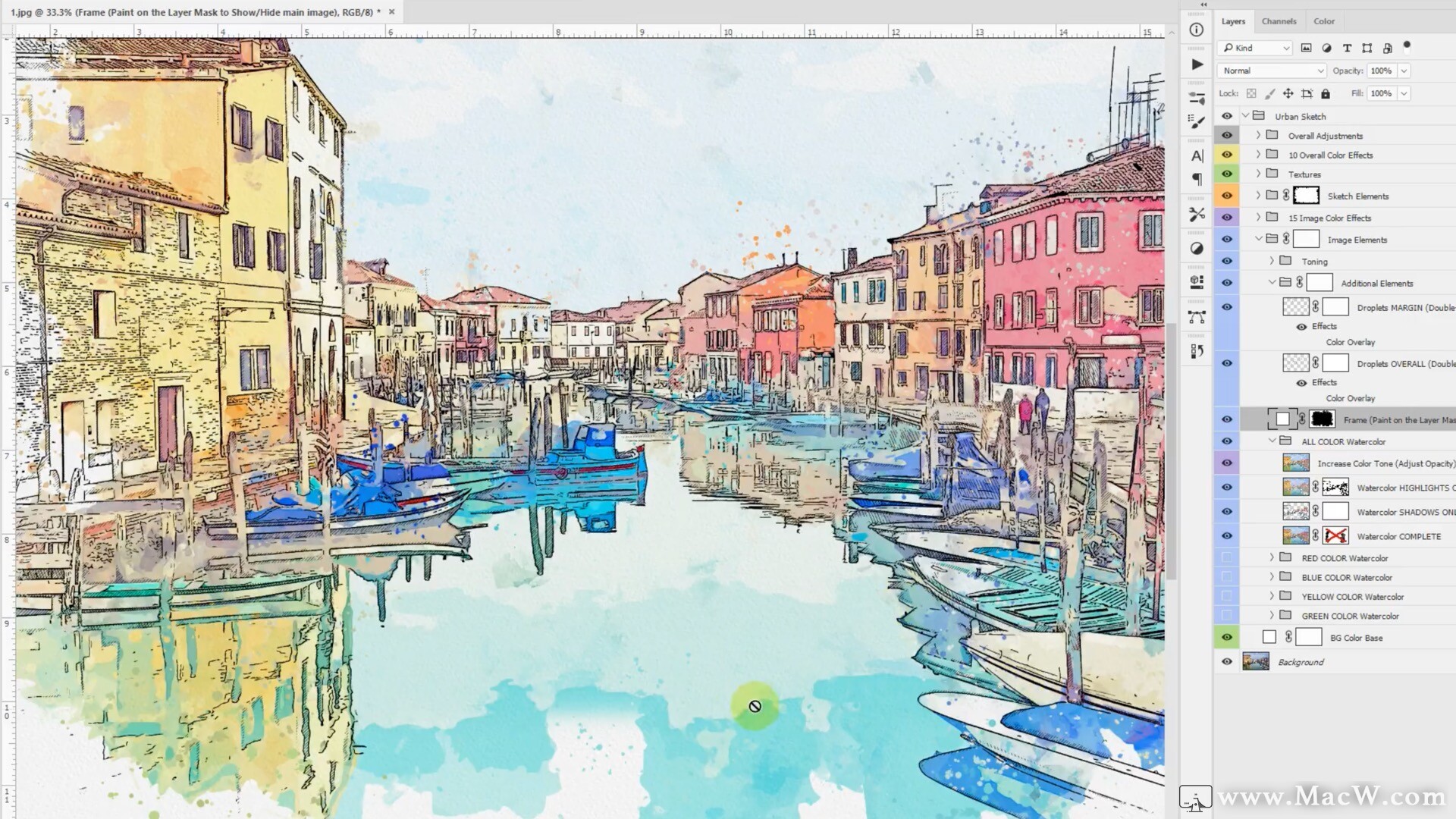Click lock position move icon
Image resolution: width=1456 pixels, height=819 pixels.
(x=1288, y=93)
